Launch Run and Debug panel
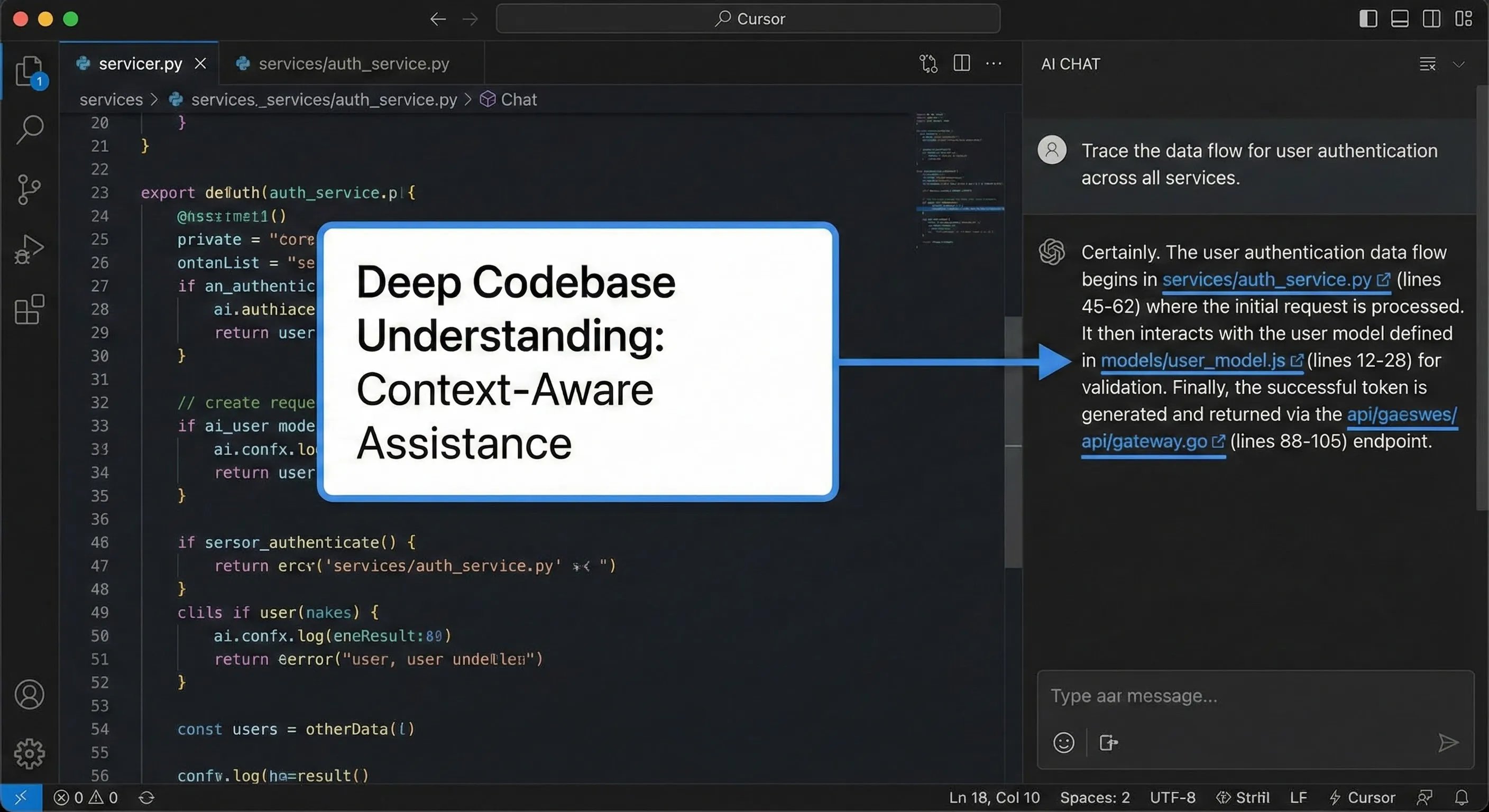Image resolution: width=1489 pixels, height=812 pixels. (x=29, y=250)
